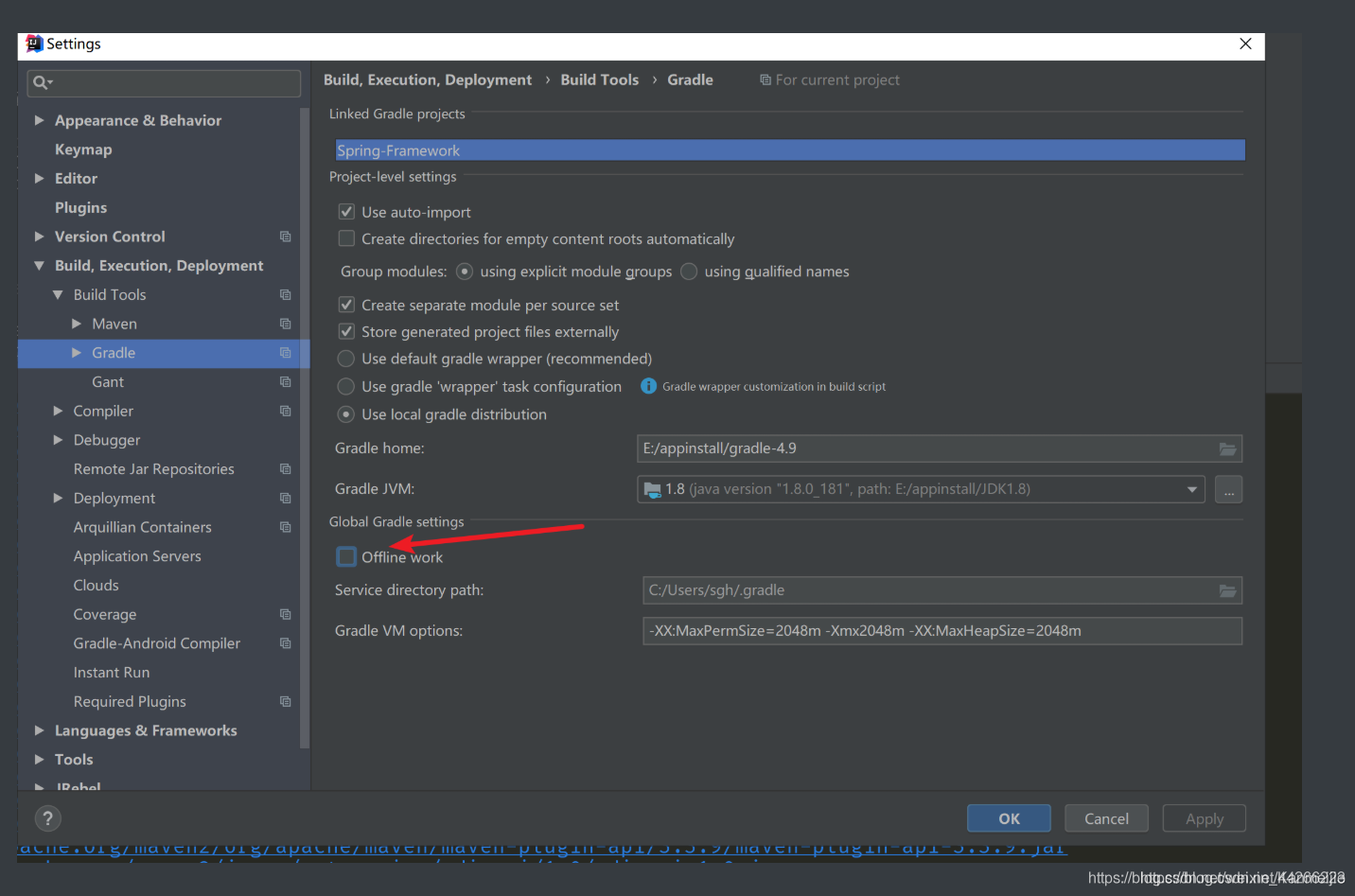This screenshot has height=896, width=1355.
Task: Click Build Tools in breadcrumb
Action: [599, 80]
